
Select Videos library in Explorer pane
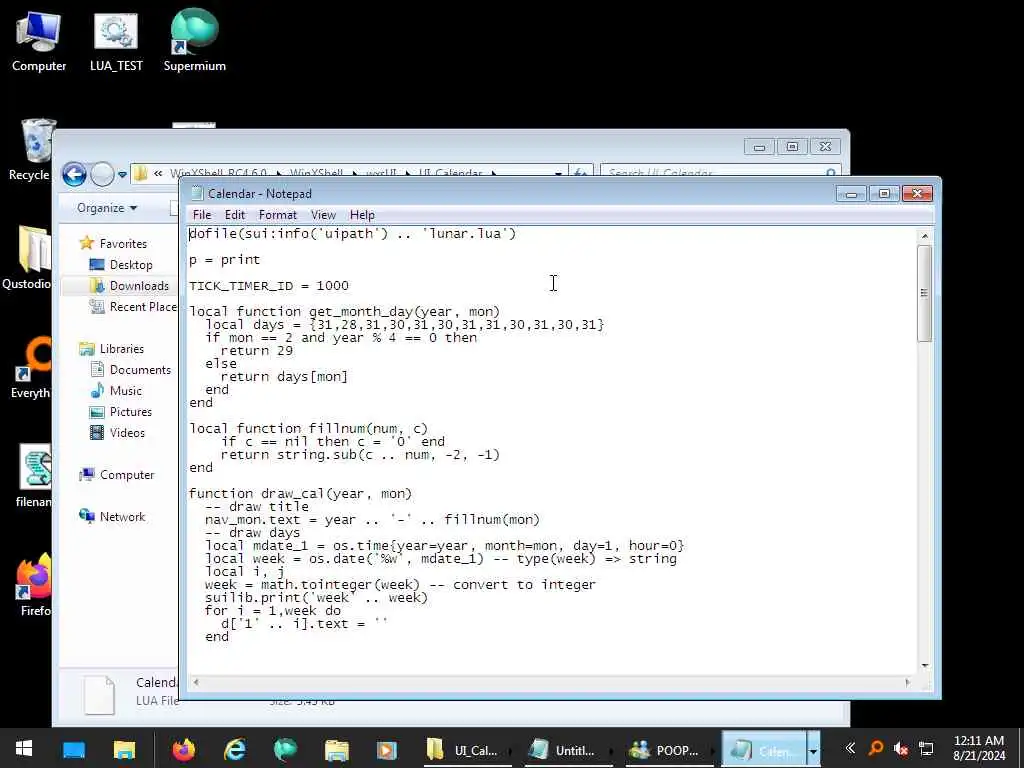127,432
